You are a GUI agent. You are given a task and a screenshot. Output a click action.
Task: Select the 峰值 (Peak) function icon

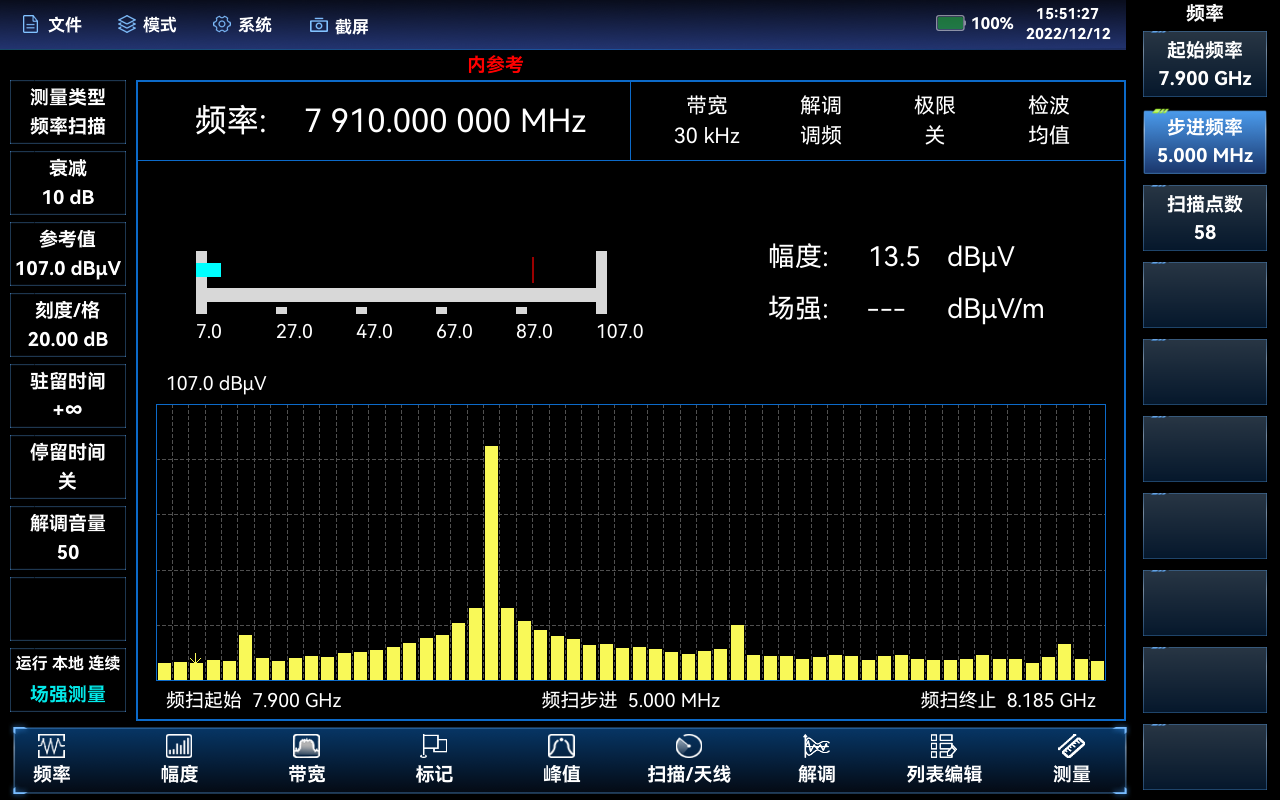[x=560, y=758]
